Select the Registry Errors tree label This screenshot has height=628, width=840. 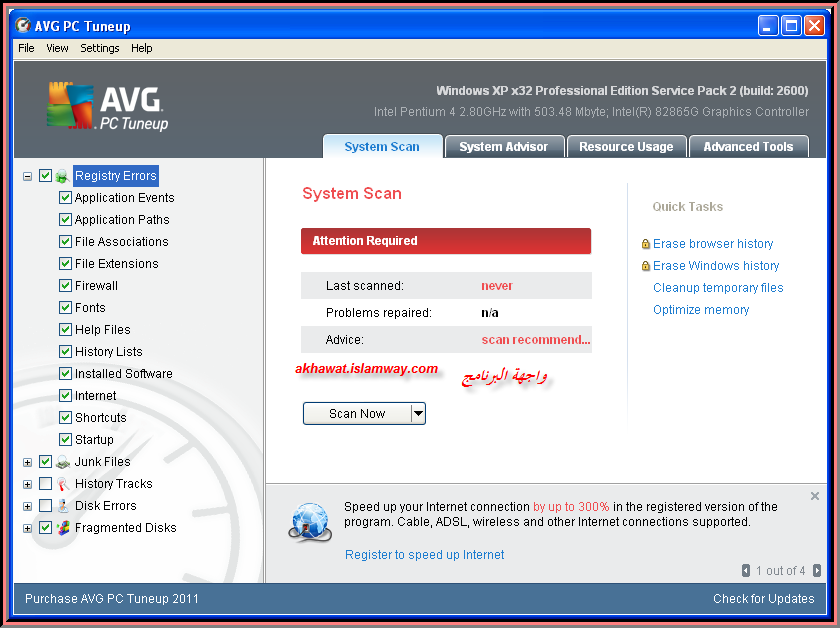coord(116,176)
